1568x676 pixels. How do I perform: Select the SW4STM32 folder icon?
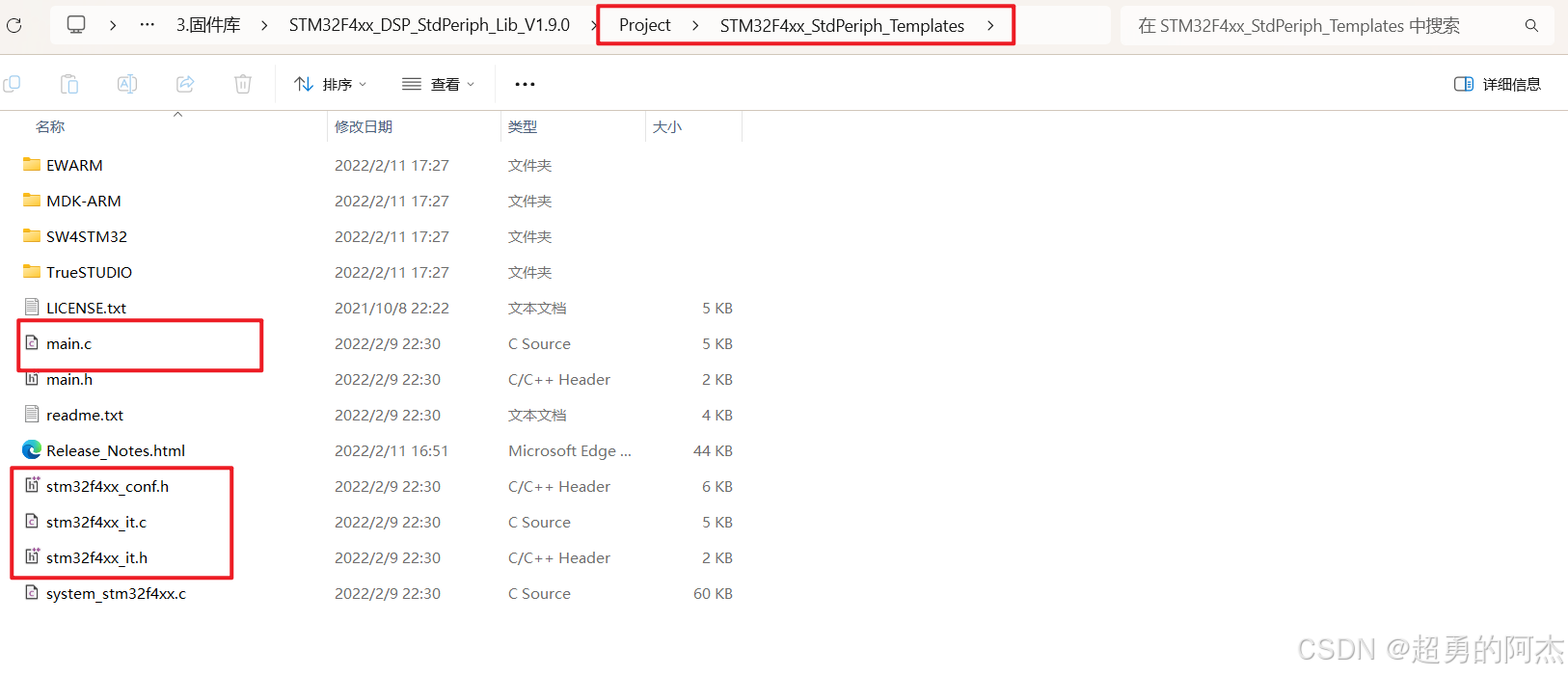click(x=32, y=236)
